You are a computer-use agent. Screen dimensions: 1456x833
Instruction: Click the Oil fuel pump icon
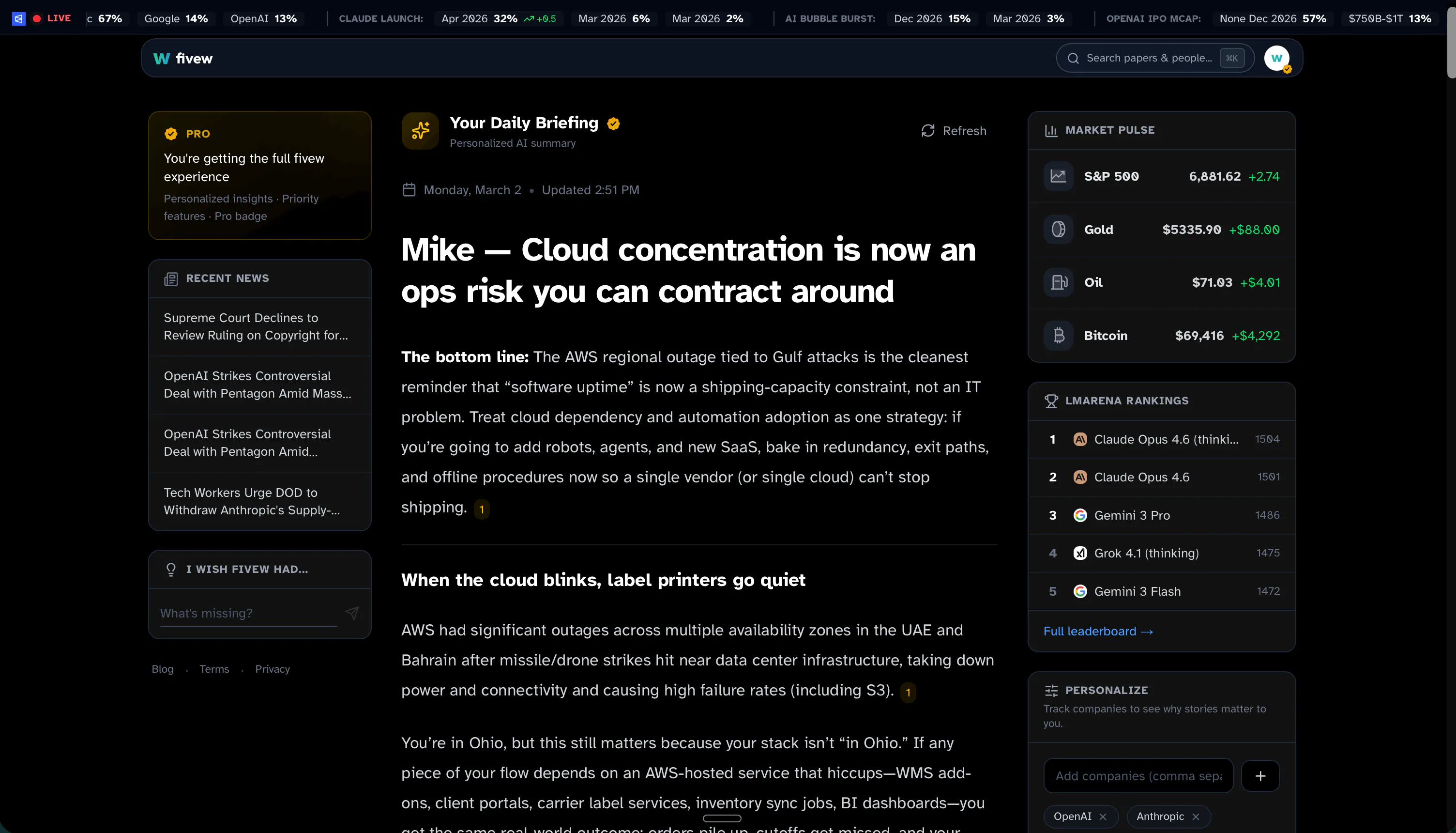(x=1058, y=282)
